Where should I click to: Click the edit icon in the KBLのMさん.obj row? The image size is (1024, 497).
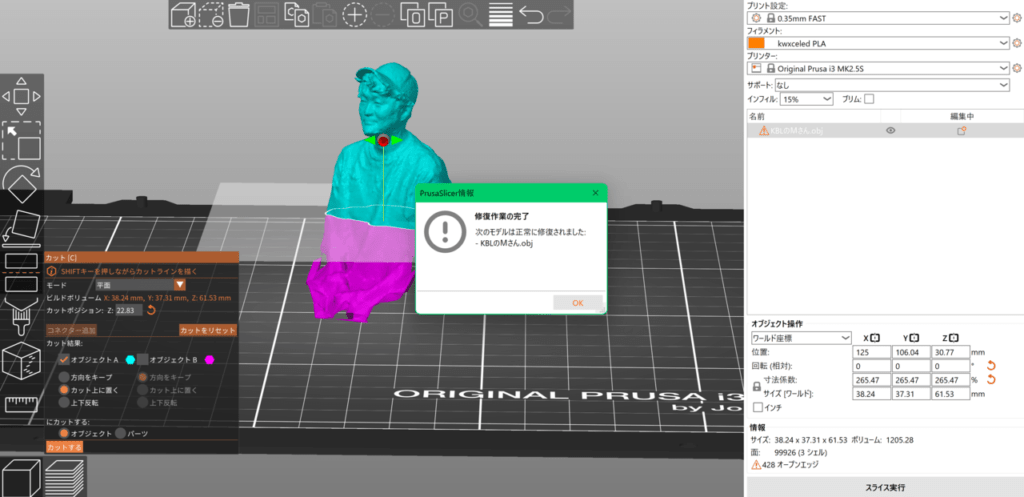click(x=961, y=131)
